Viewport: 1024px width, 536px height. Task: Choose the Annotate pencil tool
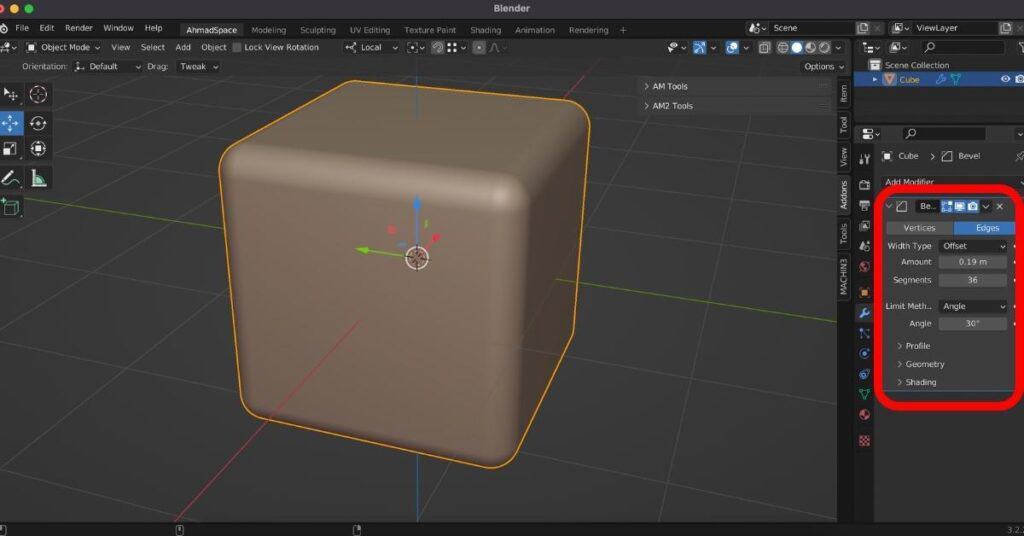[11, 178]
